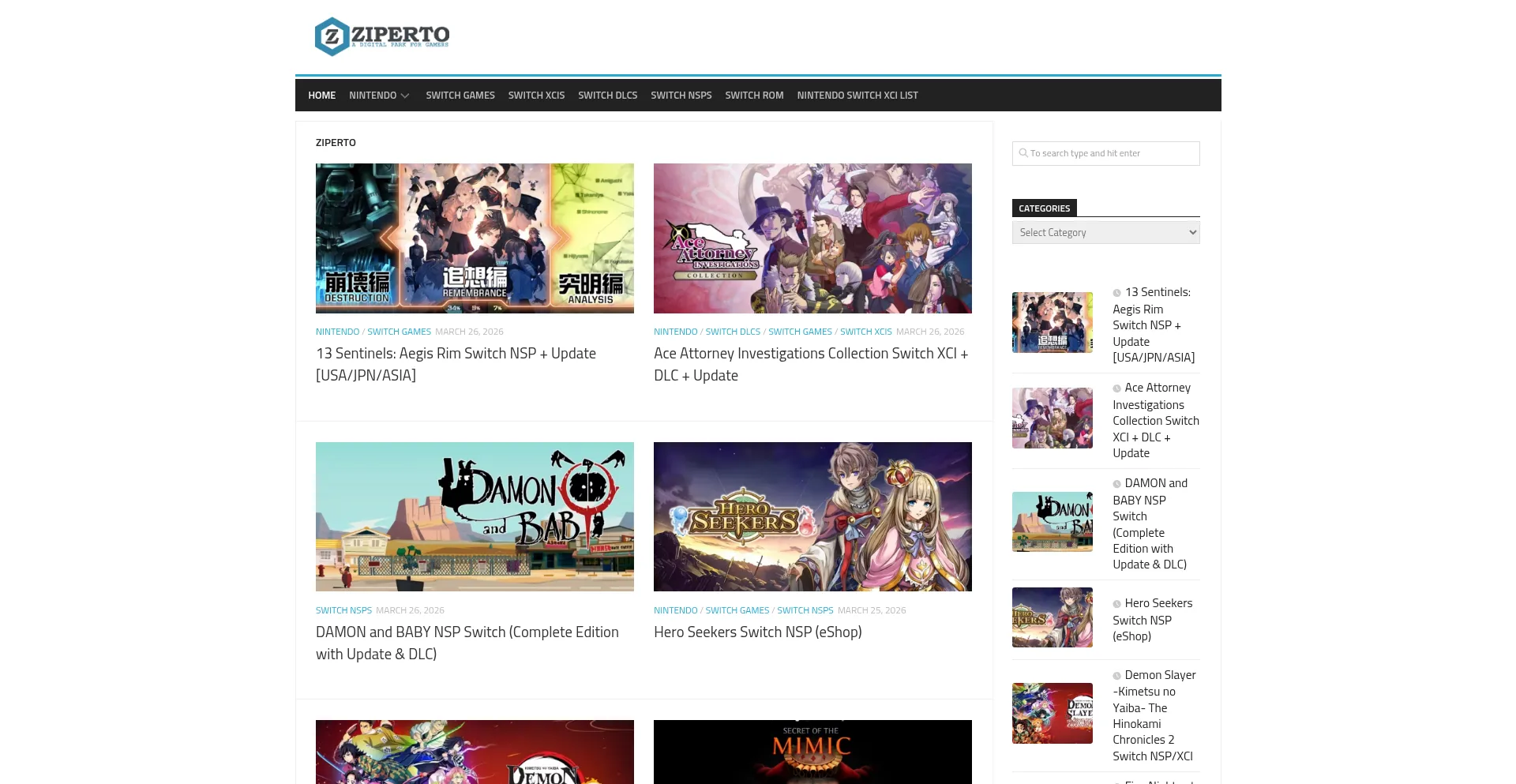This screenshot has width=1516, height=784.
Task: Go to the Home menu item
Action: click(x=322, y=96)
